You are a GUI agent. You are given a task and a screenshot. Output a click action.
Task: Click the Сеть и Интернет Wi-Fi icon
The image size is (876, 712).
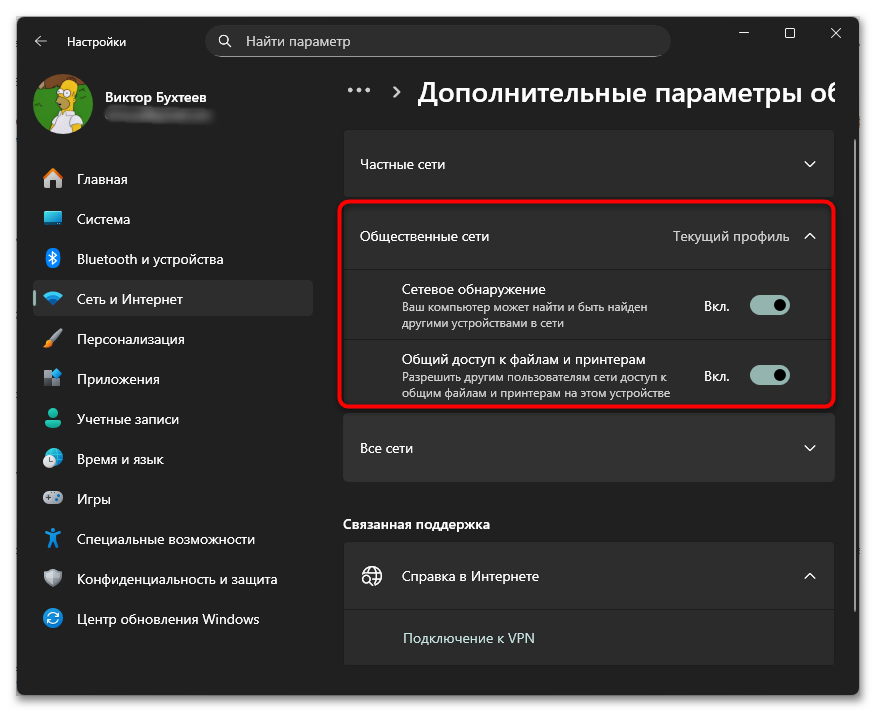pos(52,298)
